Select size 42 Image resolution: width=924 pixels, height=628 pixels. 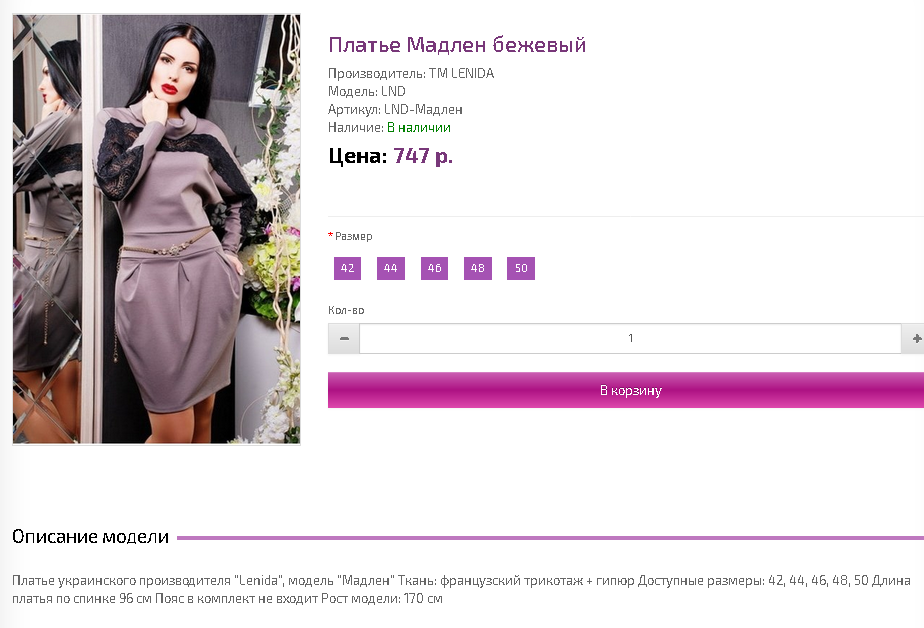[x=347, y=268]
